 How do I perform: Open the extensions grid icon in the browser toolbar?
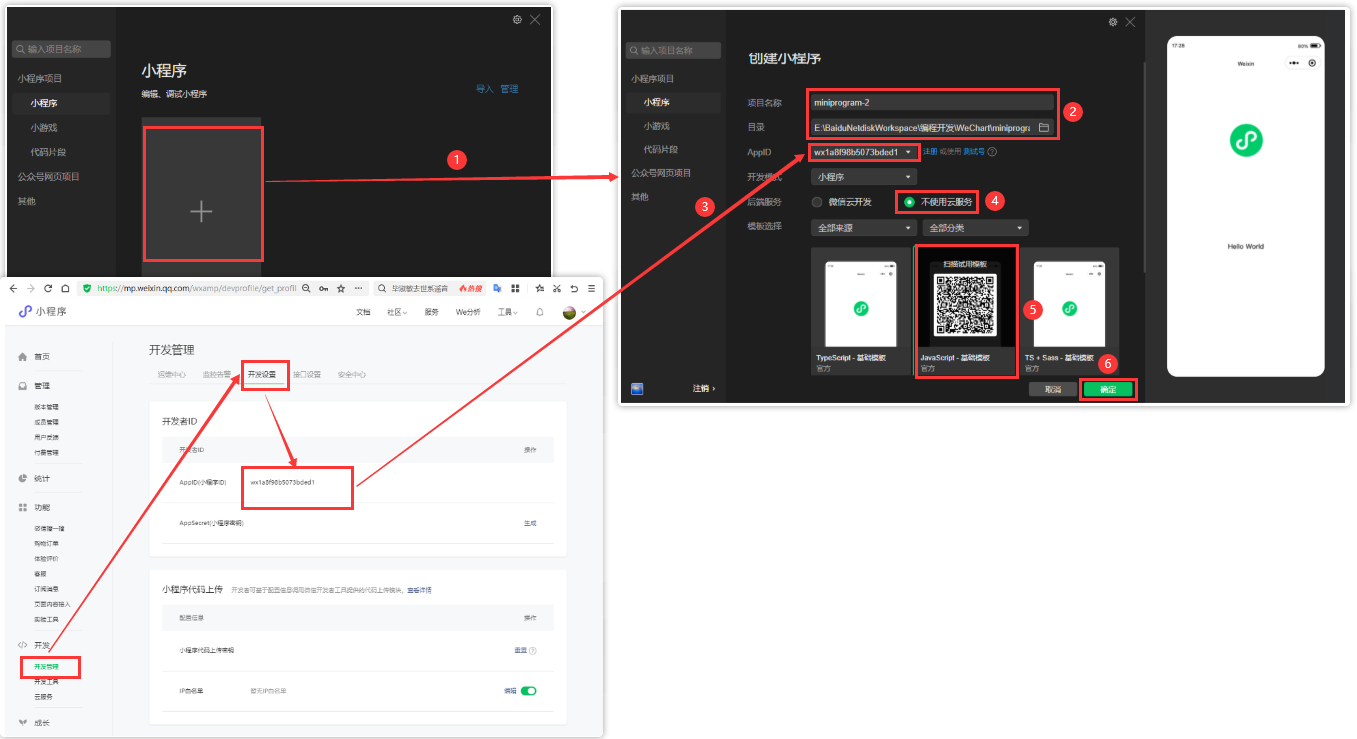(515, 288)
